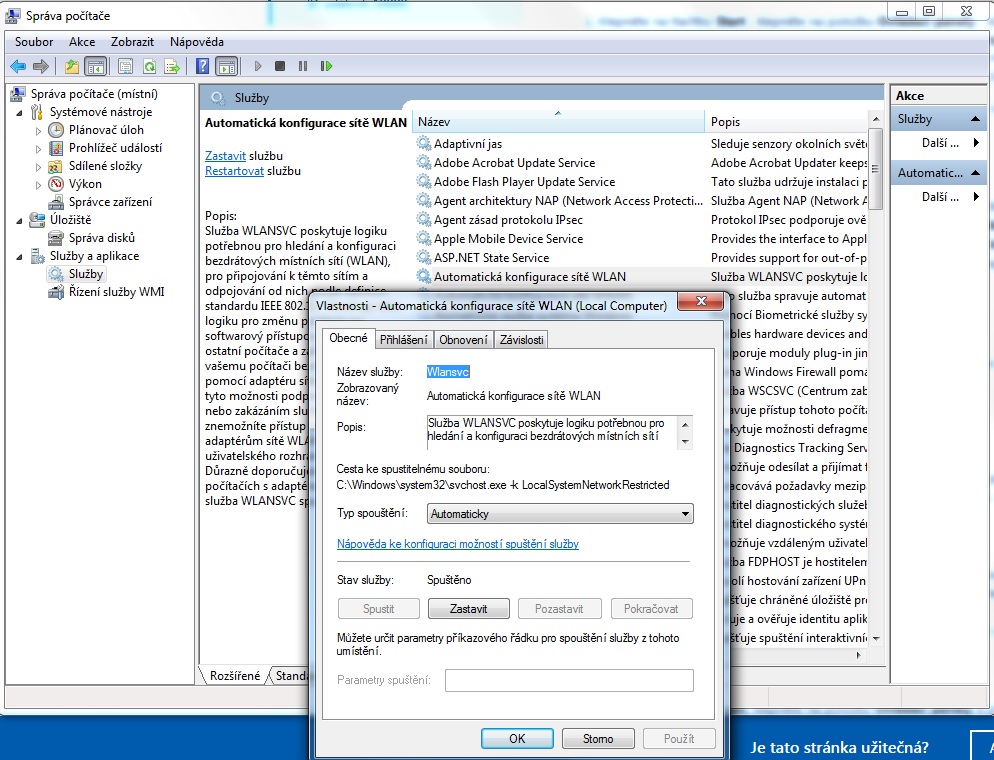Click the Správce zařízení icon

[x=56, y=202]
